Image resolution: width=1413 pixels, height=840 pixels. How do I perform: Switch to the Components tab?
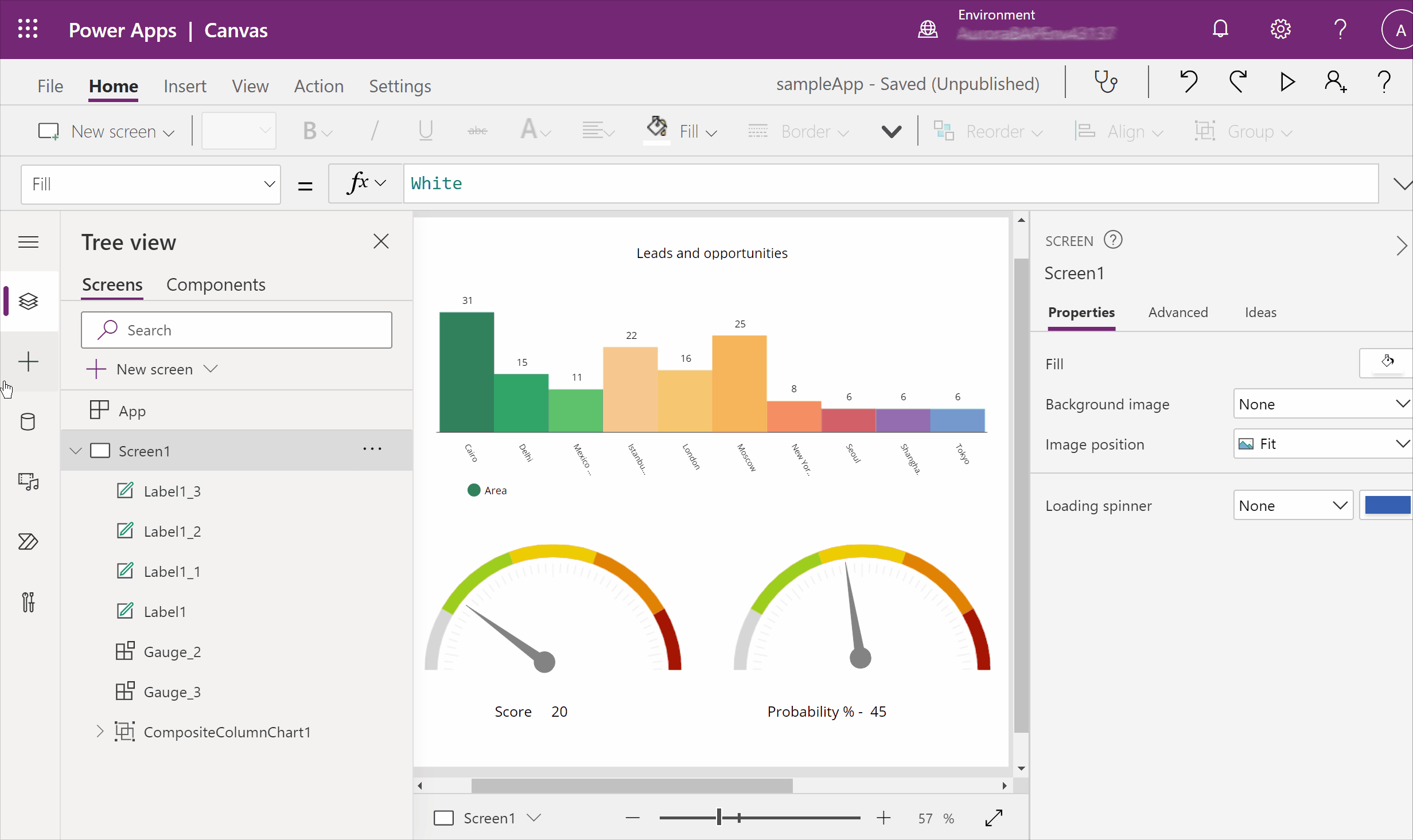point(216,284)
